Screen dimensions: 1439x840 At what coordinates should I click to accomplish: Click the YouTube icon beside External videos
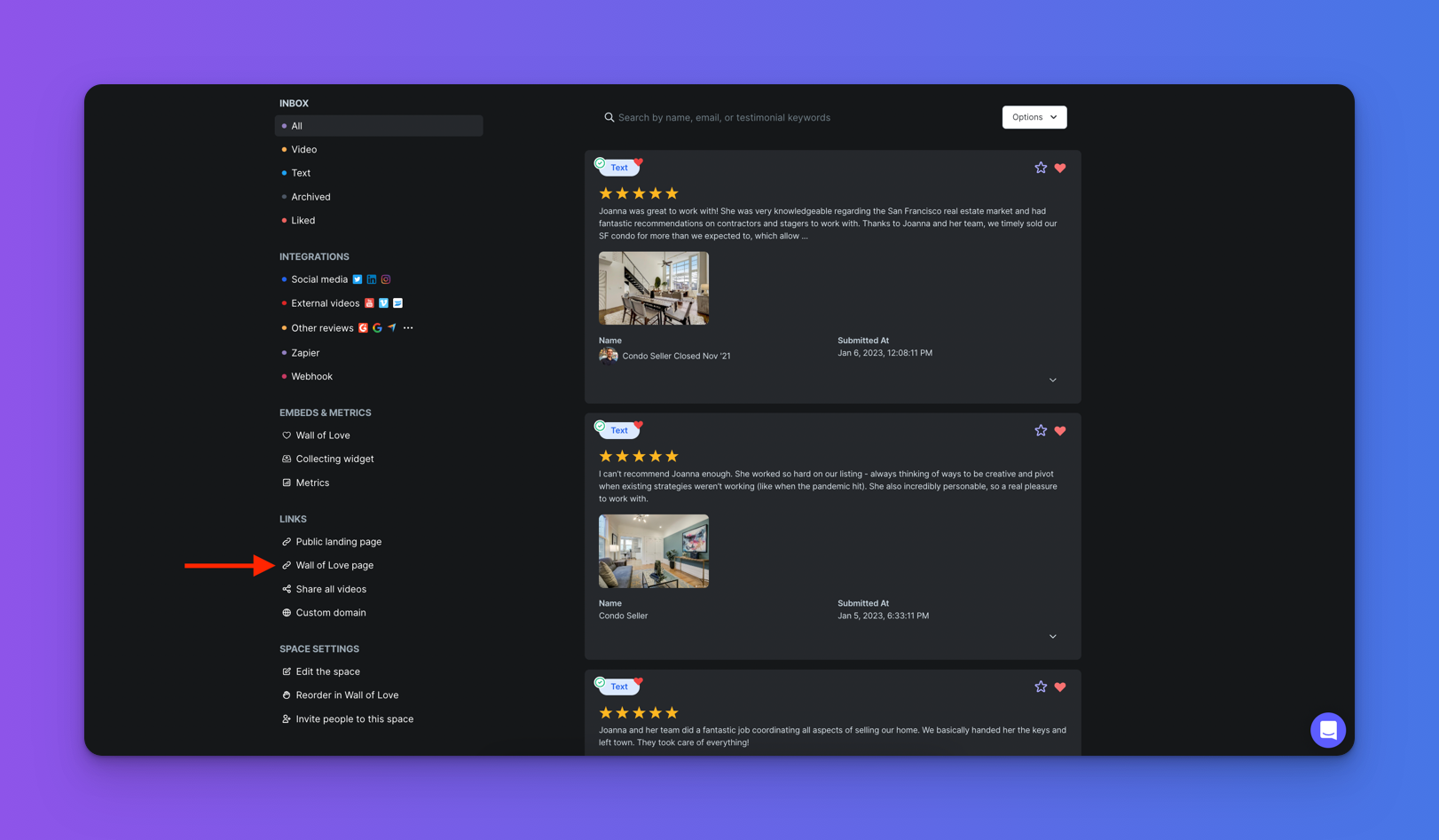point(369,303)
